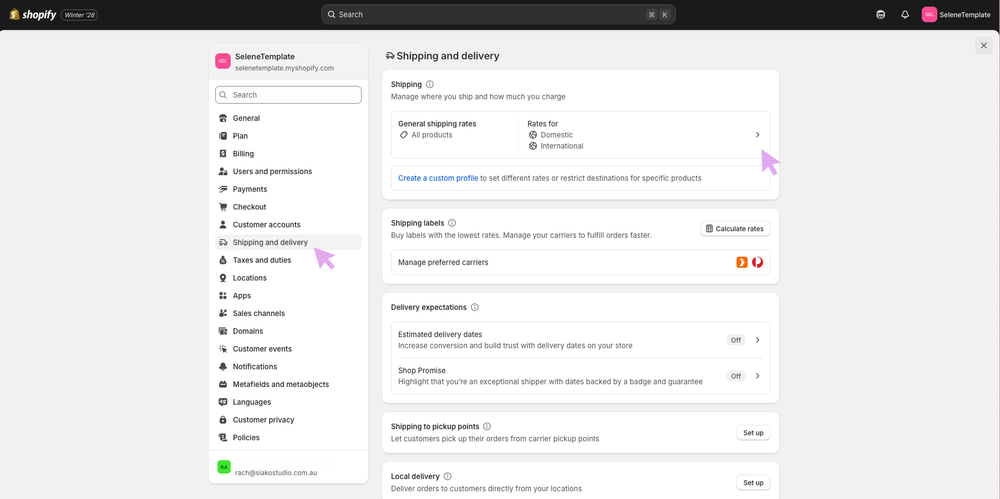Click the notifications bell icon

pyautogui.click(x=905, y=15)
